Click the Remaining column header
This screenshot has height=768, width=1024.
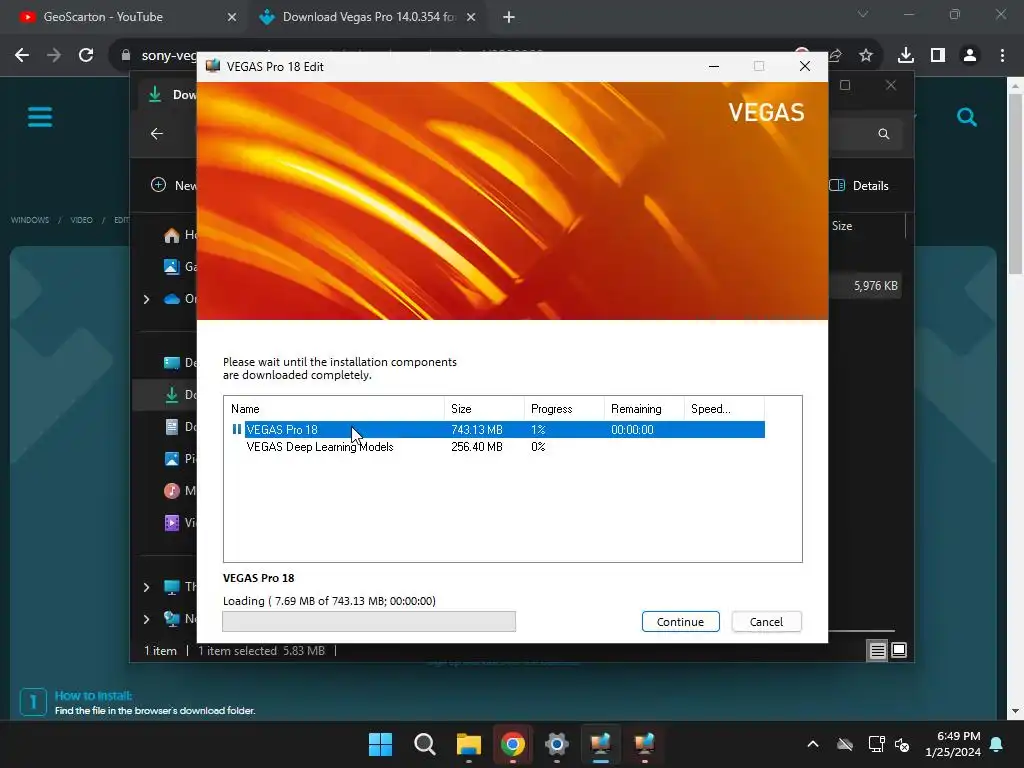(x=644, y=409)
